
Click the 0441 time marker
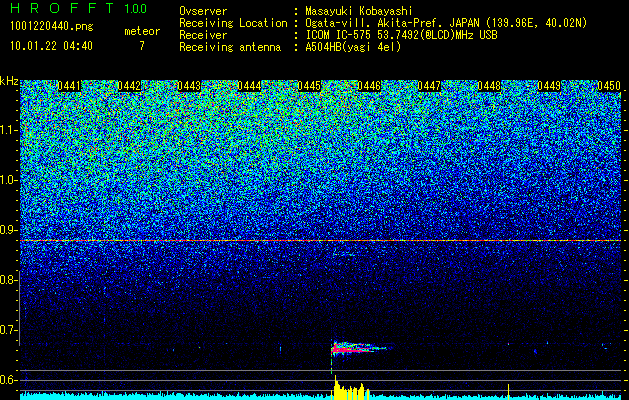[69, 86]
